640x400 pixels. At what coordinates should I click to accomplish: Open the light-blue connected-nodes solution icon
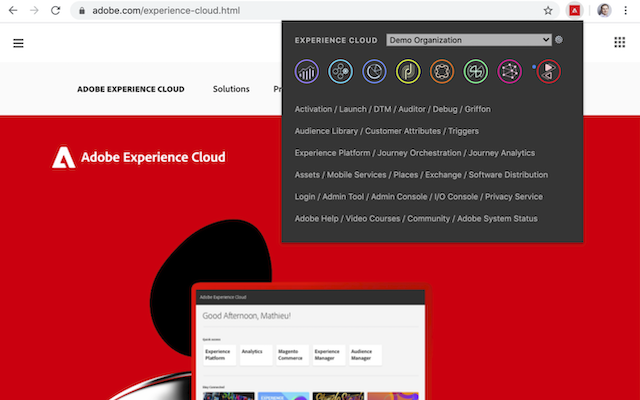[x=340, y=71]
